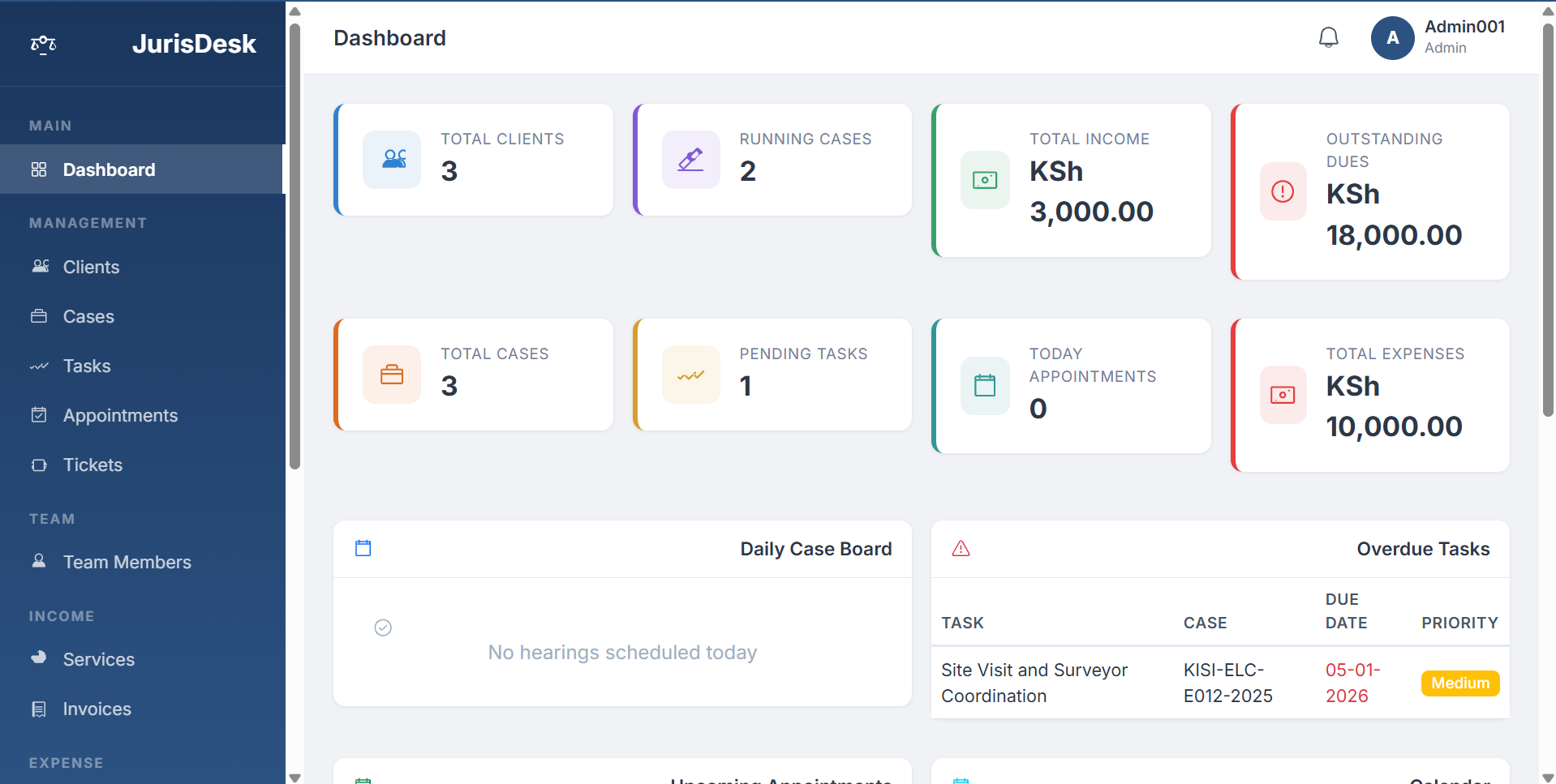The width and height of the screenshot is (1556, 784).
Task: Open Tasks from the sidebar
Action: (141, 366)
